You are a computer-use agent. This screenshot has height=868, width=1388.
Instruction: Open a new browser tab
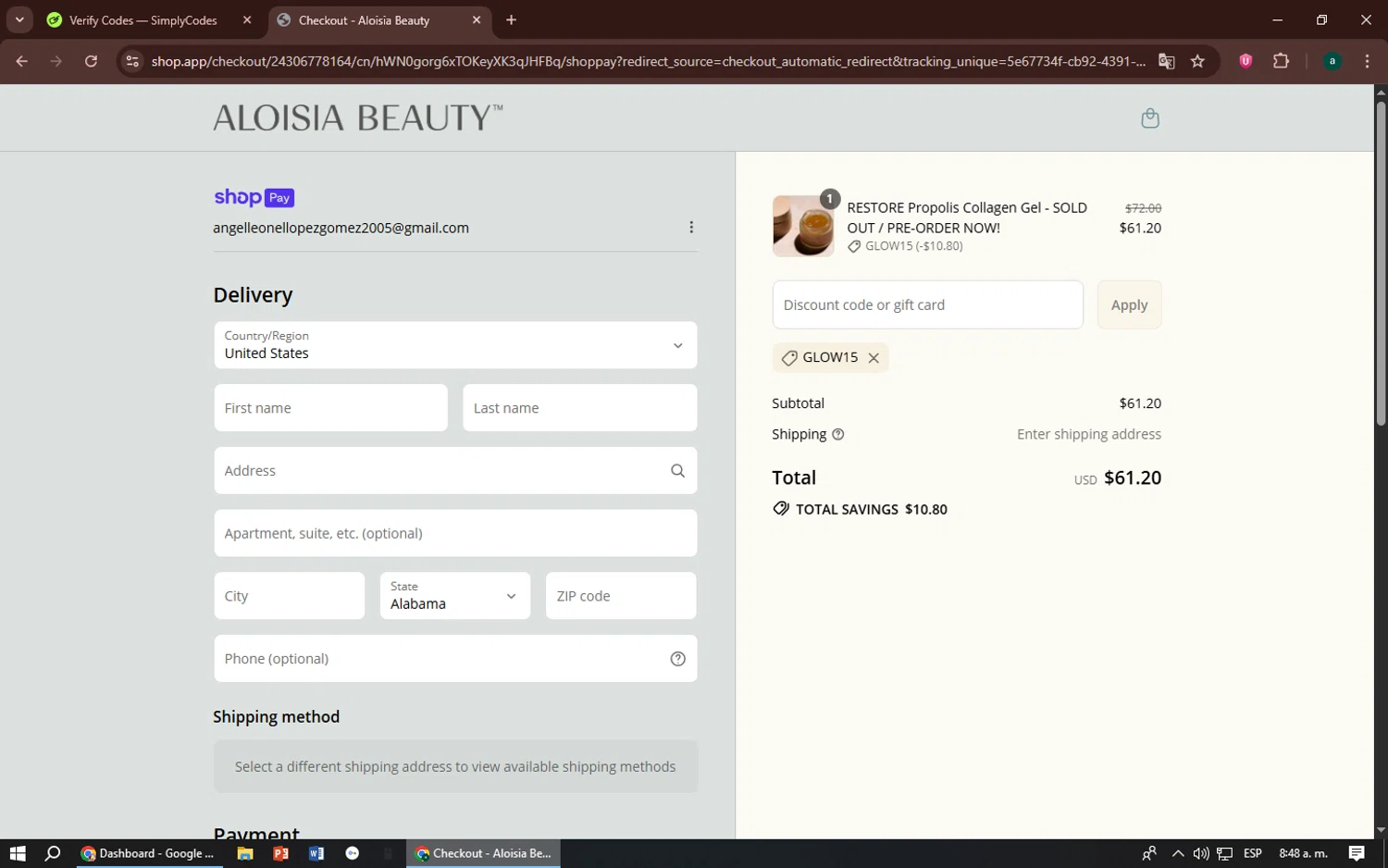pyautogui.click(x=511, y=19)
